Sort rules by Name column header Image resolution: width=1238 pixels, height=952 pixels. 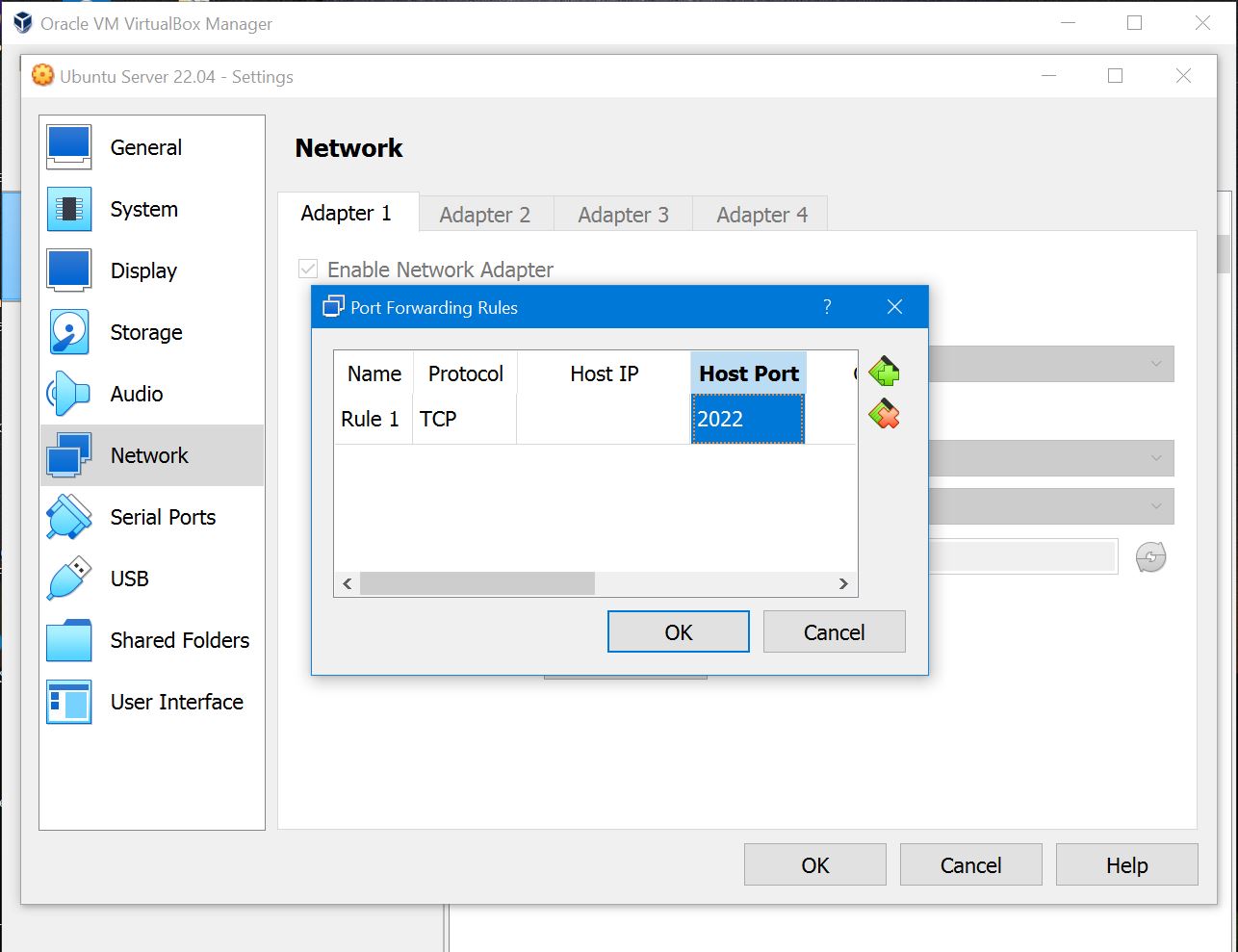coord(374,373)
